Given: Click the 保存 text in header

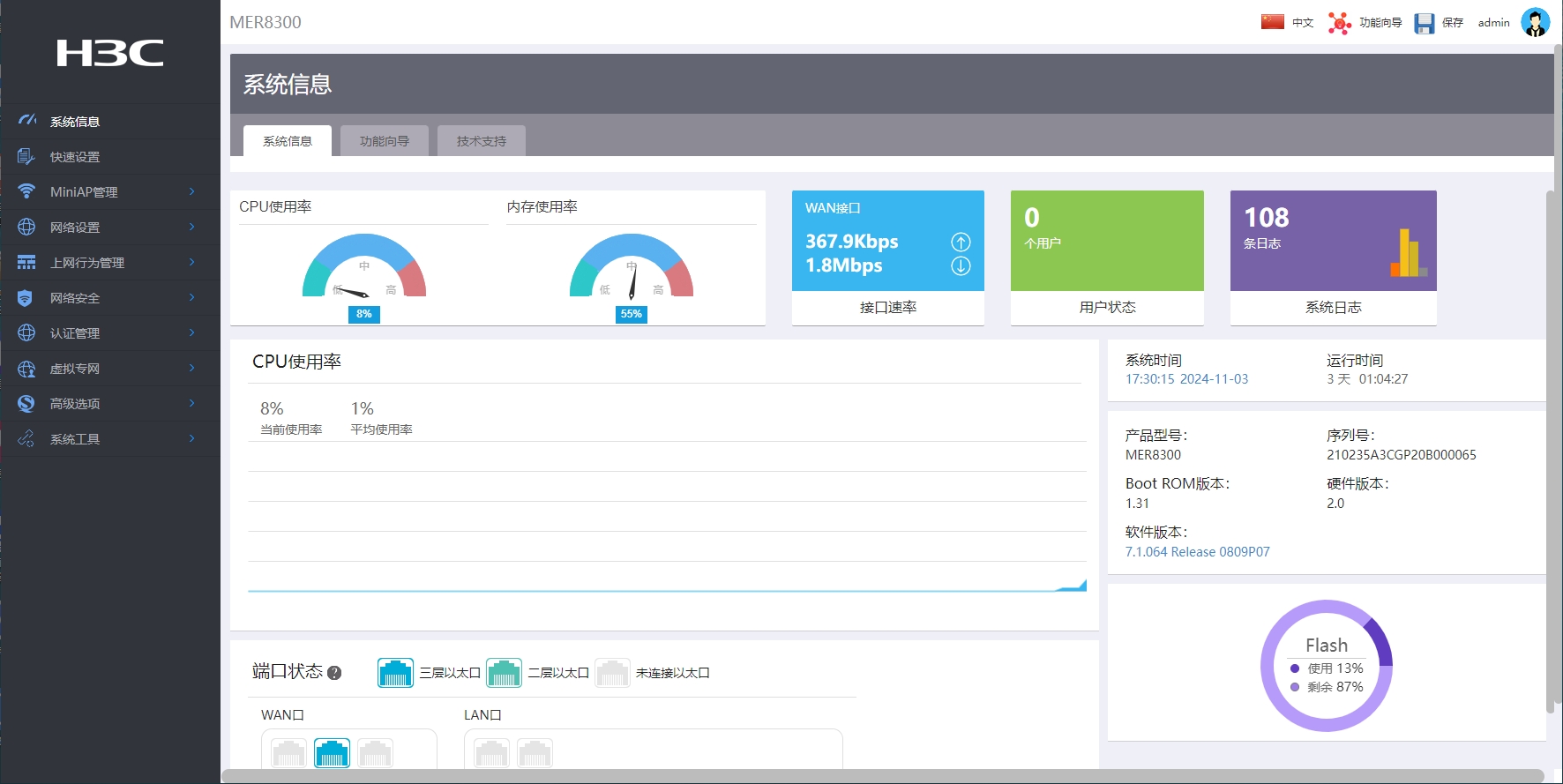Looking at the screenshot, I should [1453, 23].
